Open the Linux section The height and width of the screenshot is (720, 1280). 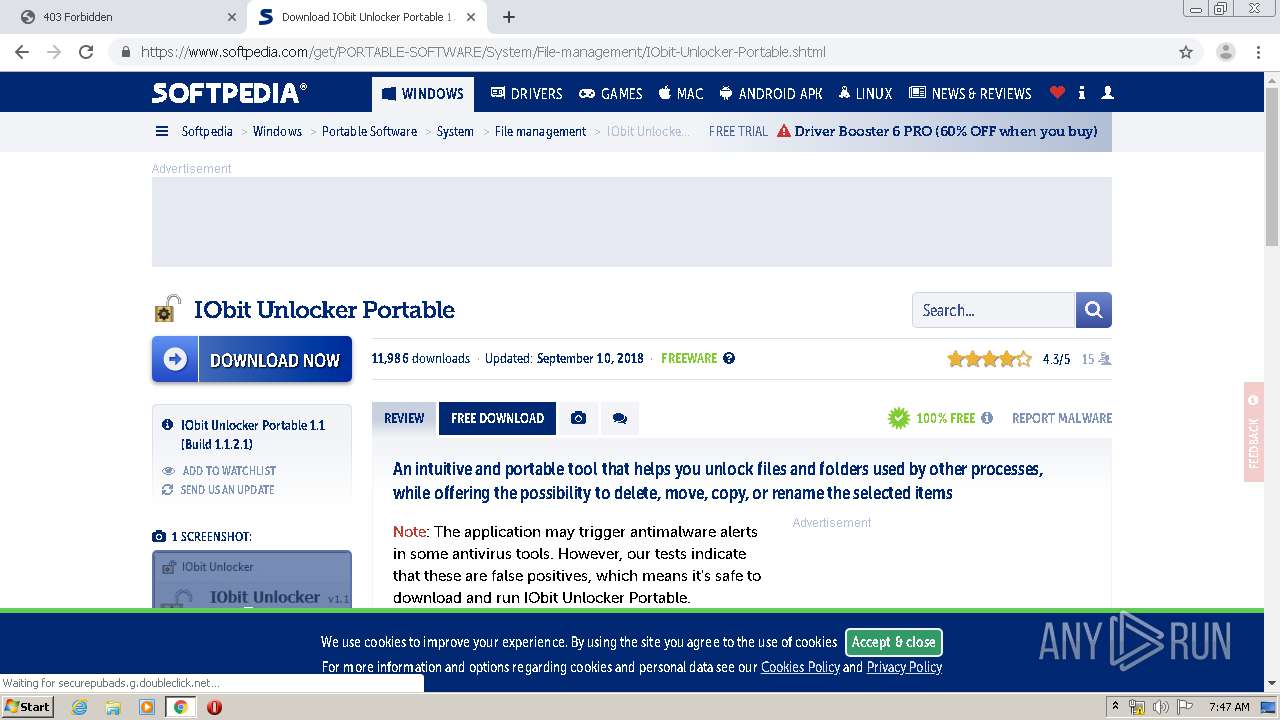pyautogui.click(x=866, y=94)
